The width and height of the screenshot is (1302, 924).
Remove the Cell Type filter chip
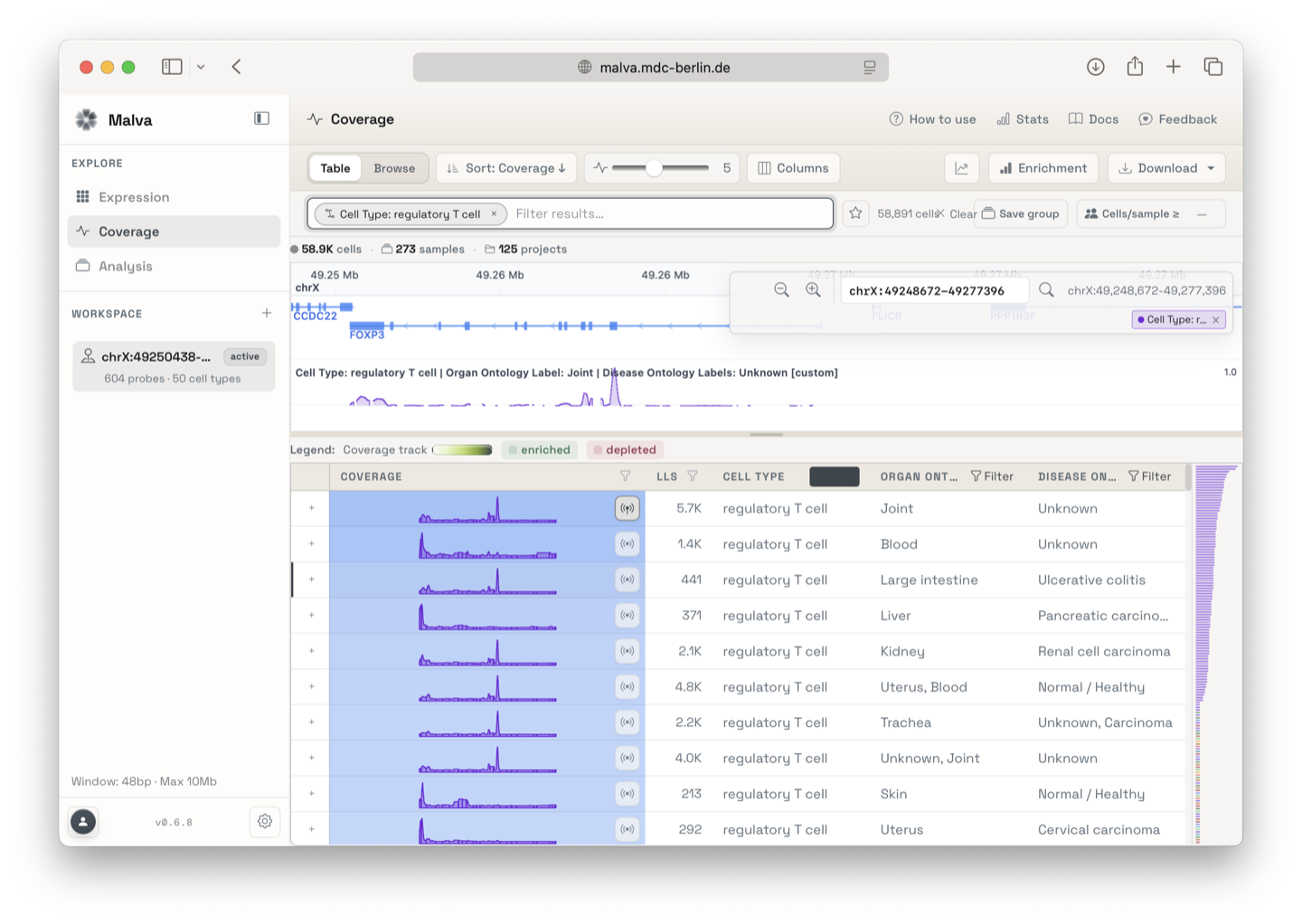494,213
